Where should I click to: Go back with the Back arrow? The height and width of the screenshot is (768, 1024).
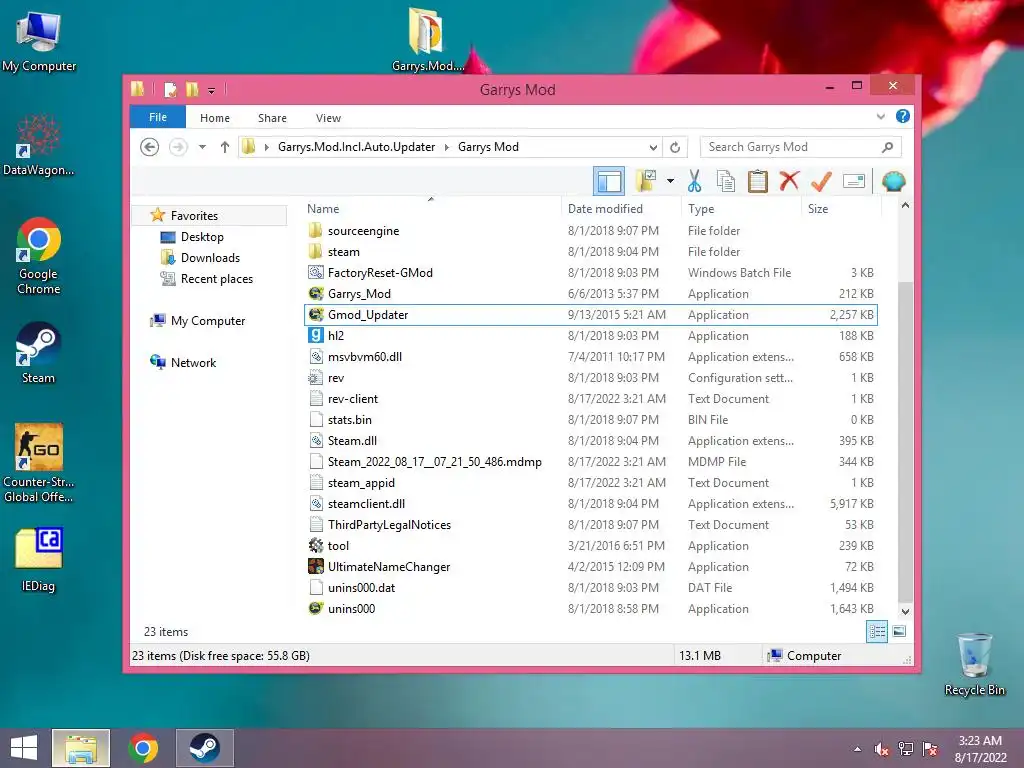click(x=150, y=147)
